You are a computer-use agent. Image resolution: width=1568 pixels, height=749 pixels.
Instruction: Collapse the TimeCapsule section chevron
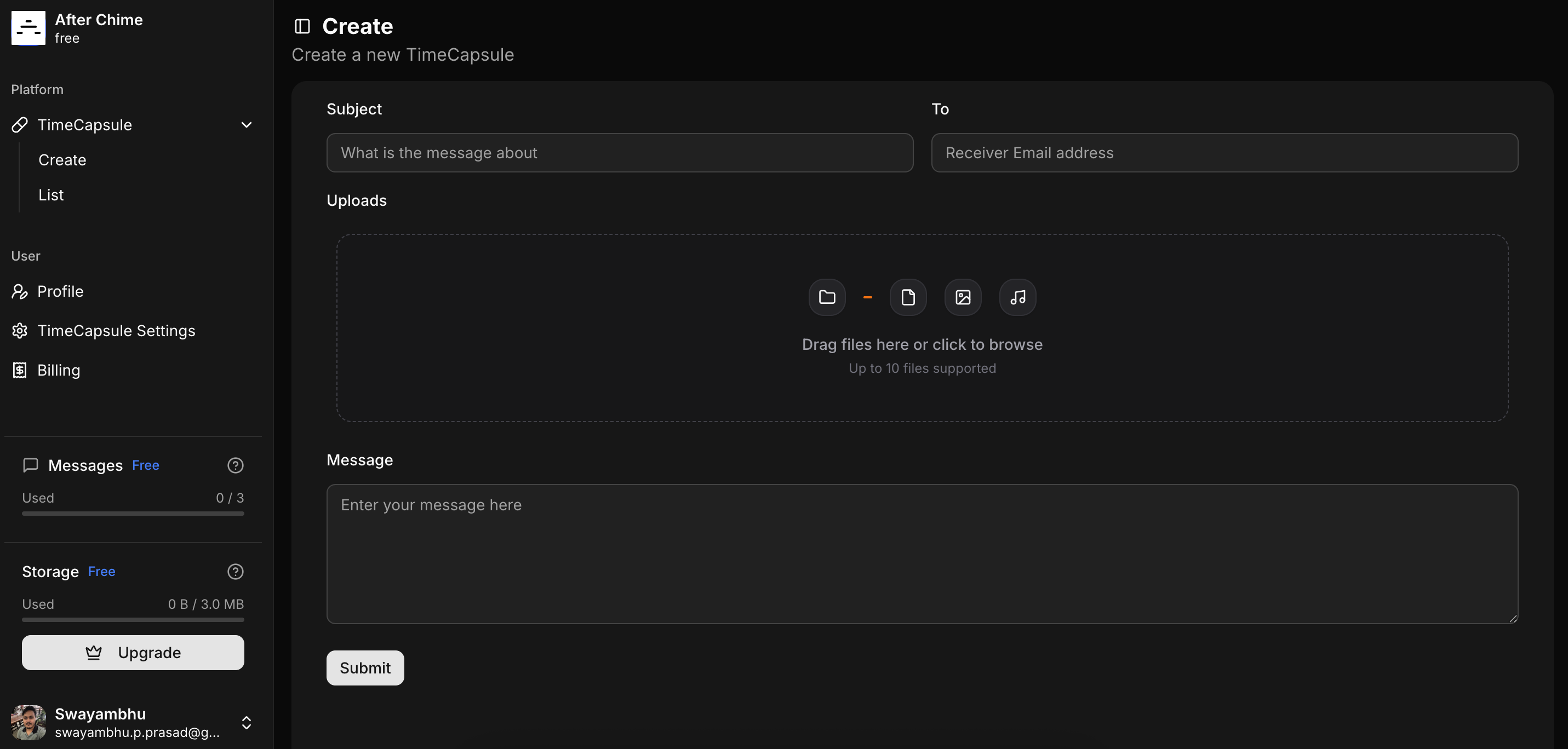click(x=246, y=125)
